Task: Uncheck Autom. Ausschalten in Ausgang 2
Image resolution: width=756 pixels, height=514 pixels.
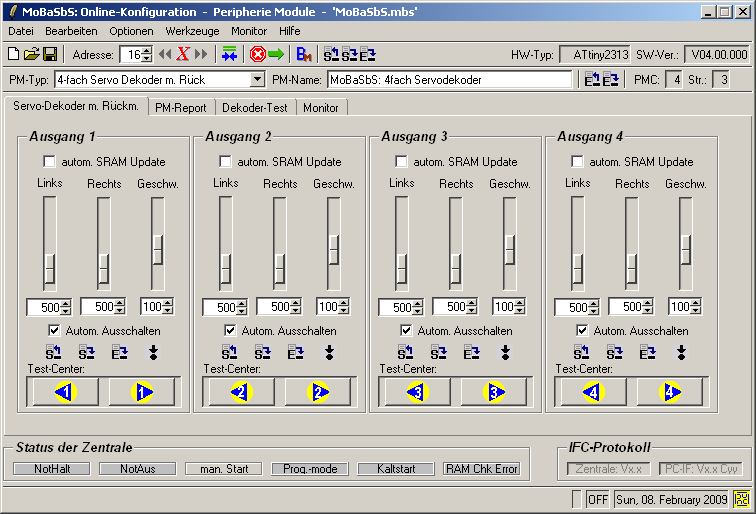Action: (x=230, y=330)
